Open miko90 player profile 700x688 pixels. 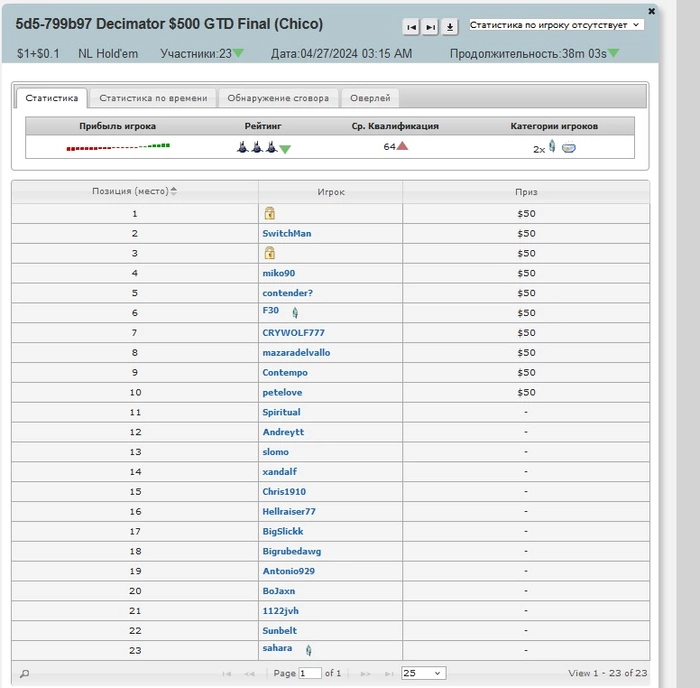tap(279, 273)
